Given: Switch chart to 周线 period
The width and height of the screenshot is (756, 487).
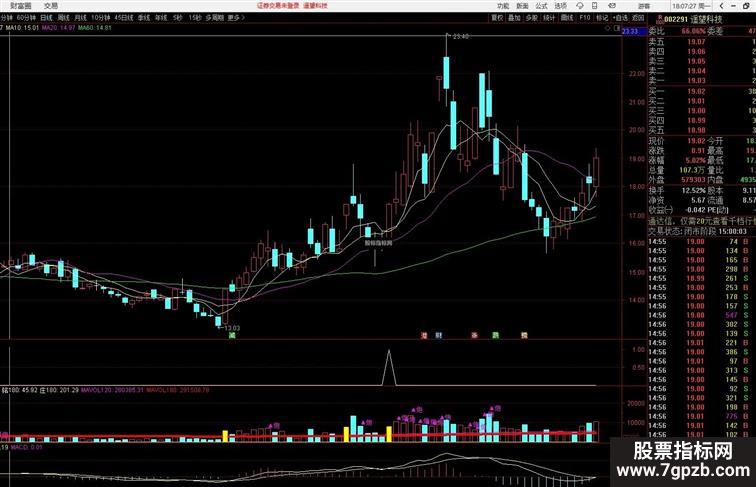Looking at the screenshot, I should (63, 17).
